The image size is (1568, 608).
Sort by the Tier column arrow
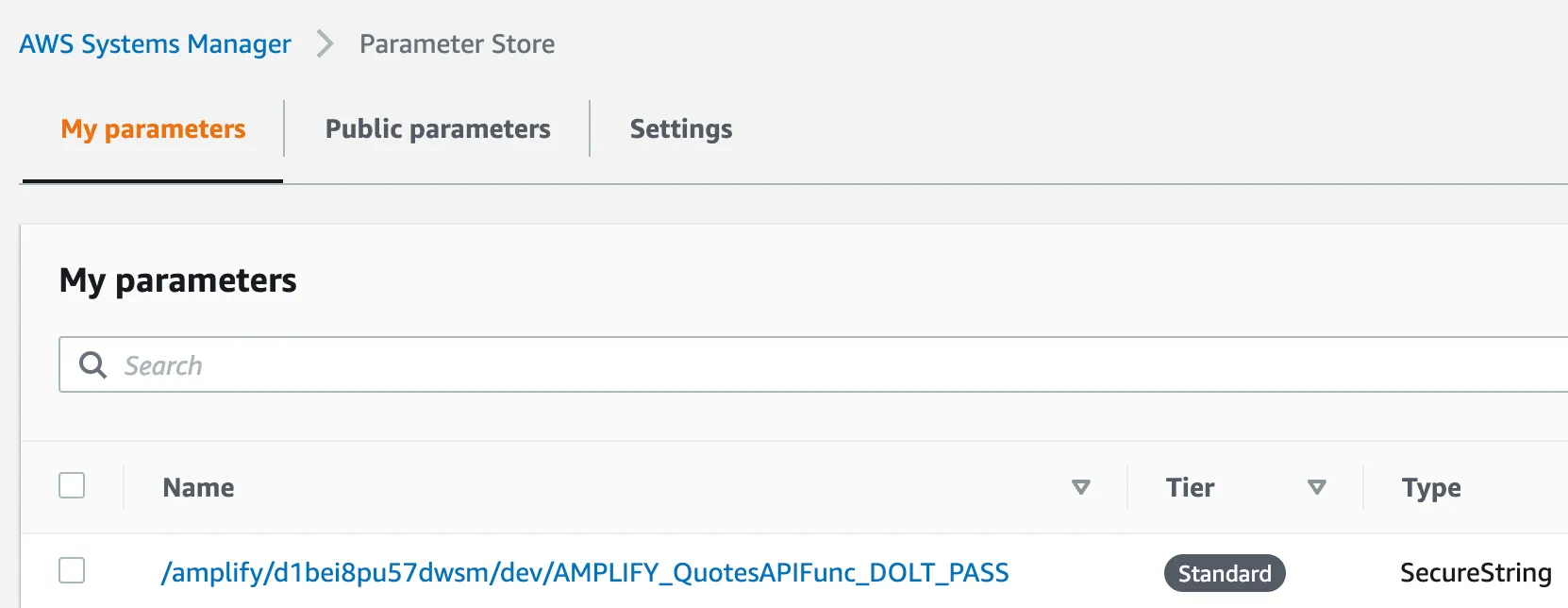(1317, 487)
